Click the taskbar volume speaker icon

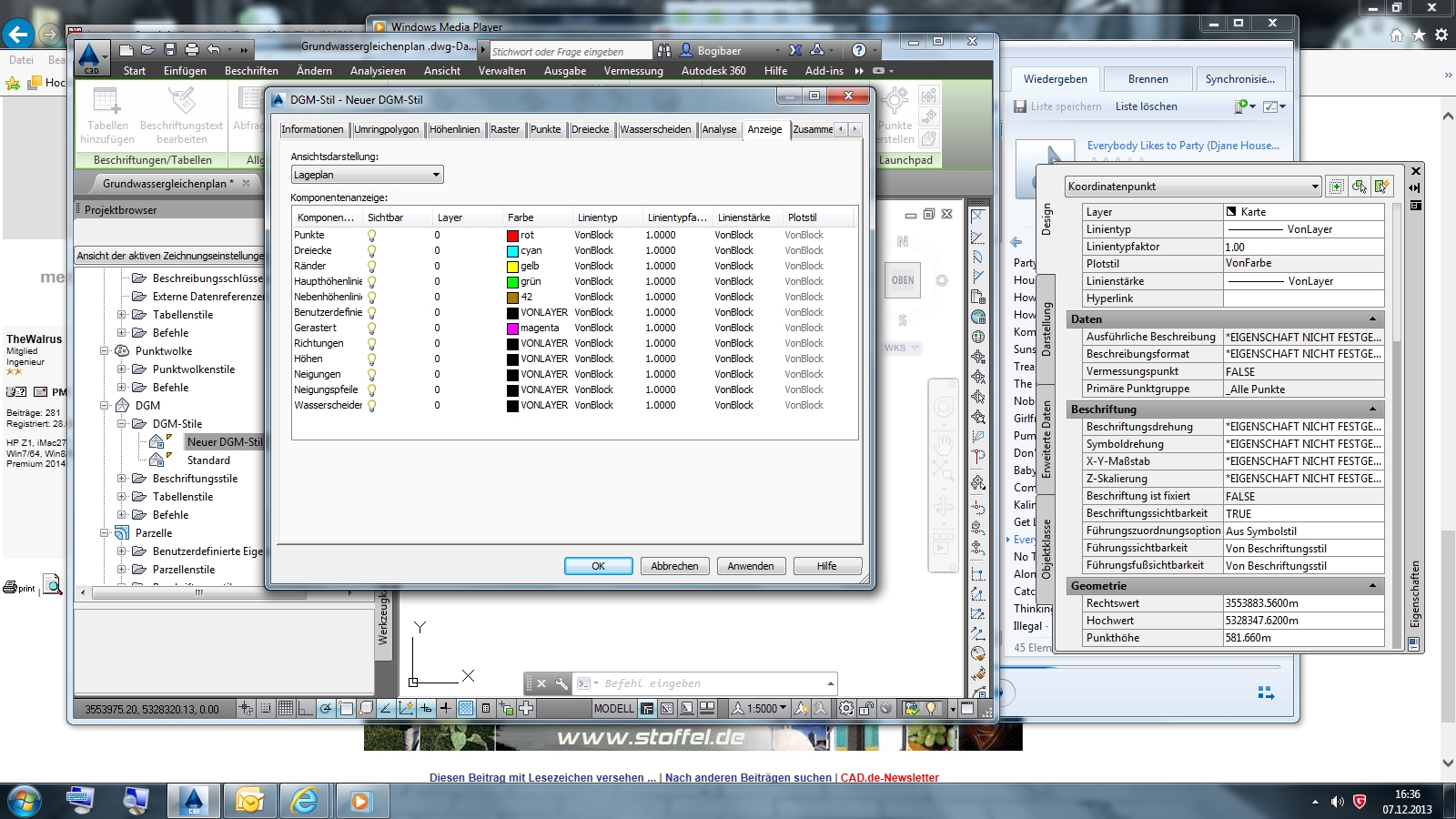tap(1337, 802)
